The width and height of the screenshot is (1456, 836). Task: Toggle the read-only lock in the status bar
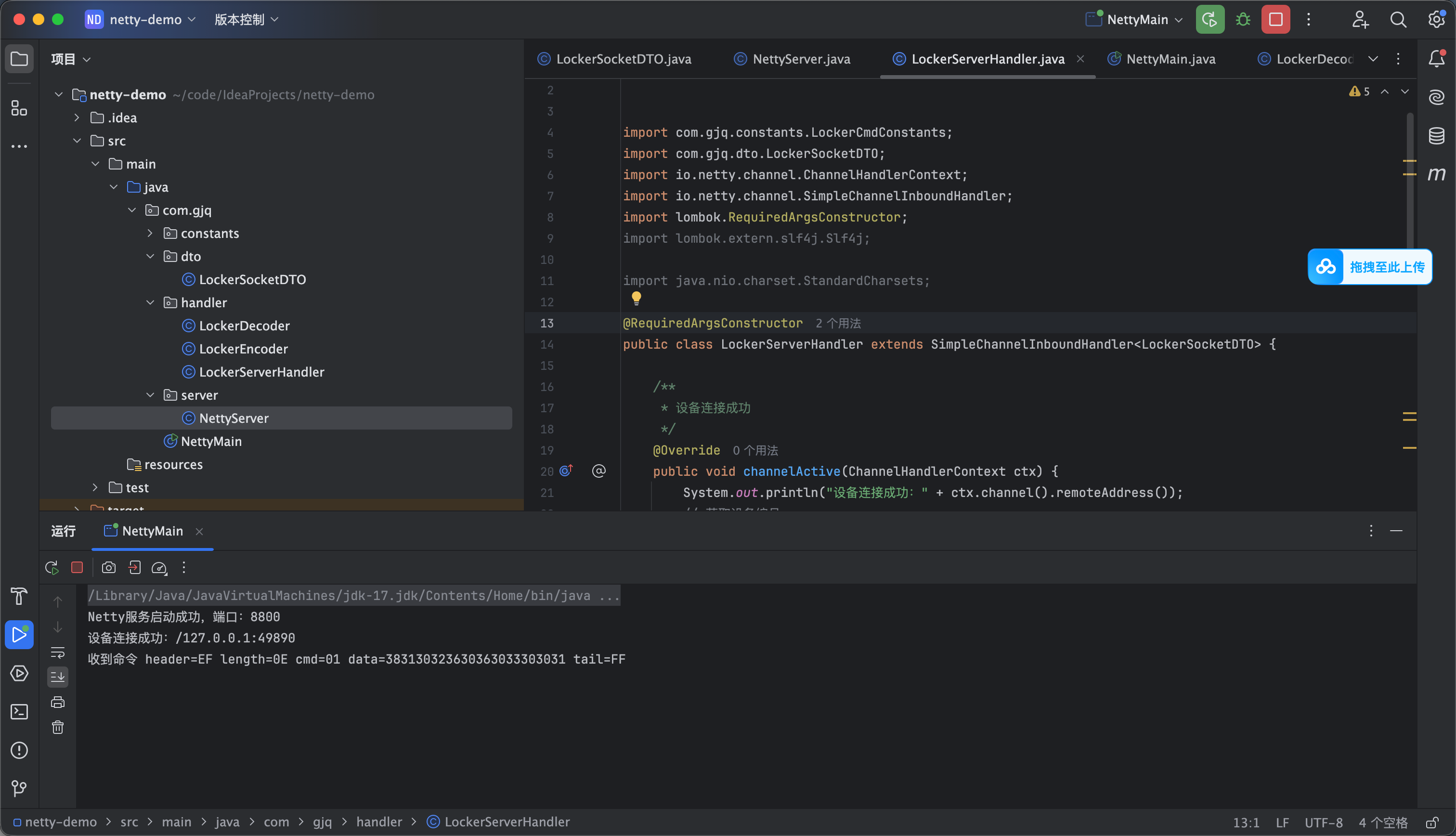(1432, 822)
